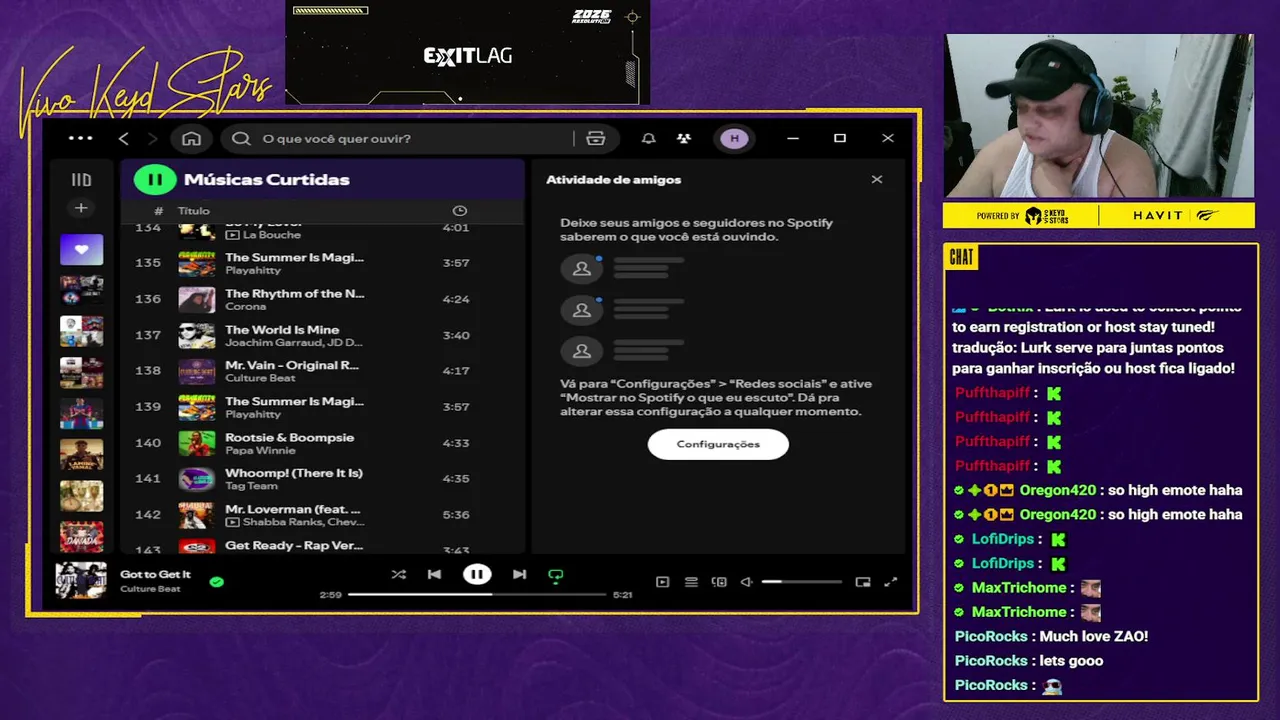The image size is (1280, 720).
Task: Open the 'Got to Get It' now-playing title
Action: (155, 575)
